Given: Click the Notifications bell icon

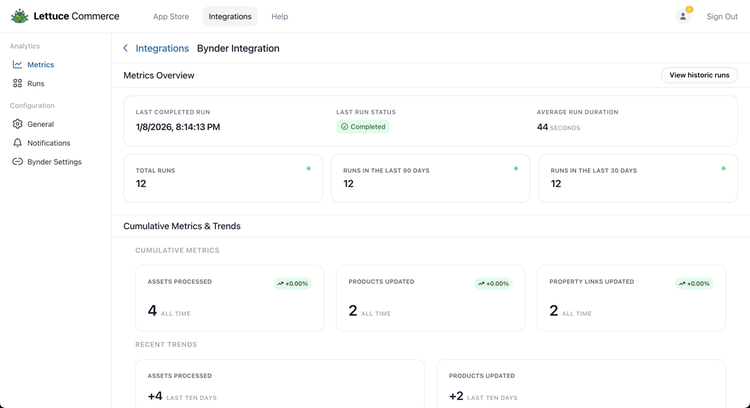Looking at the screenshot, I should (18, 143).
